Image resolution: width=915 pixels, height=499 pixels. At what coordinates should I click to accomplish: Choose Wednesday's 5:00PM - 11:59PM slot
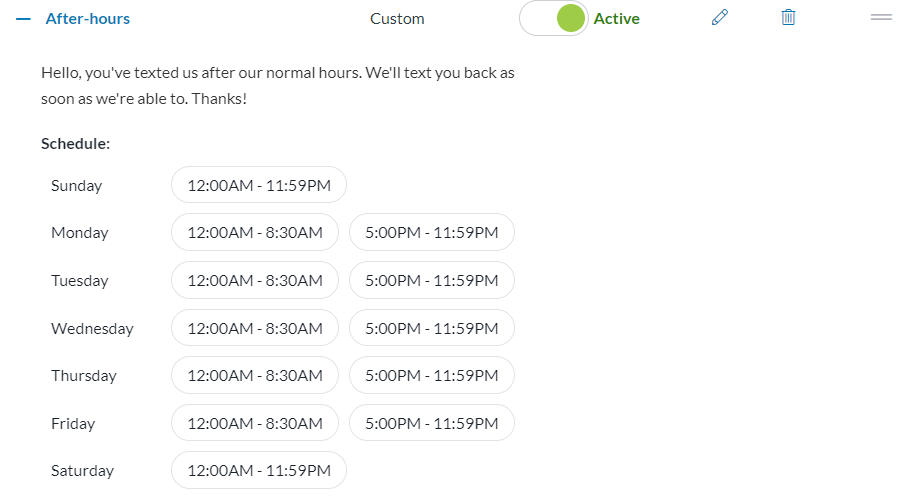[431, 328]
